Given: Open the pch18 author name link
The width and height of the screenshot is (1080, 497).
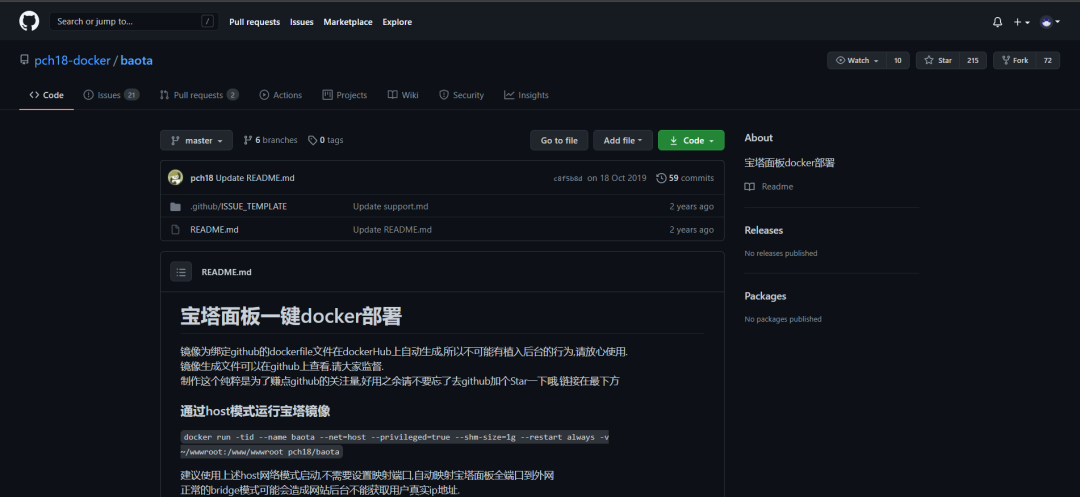Looking at the screenshot, I should pyautogui.click(x=201, y=178).
